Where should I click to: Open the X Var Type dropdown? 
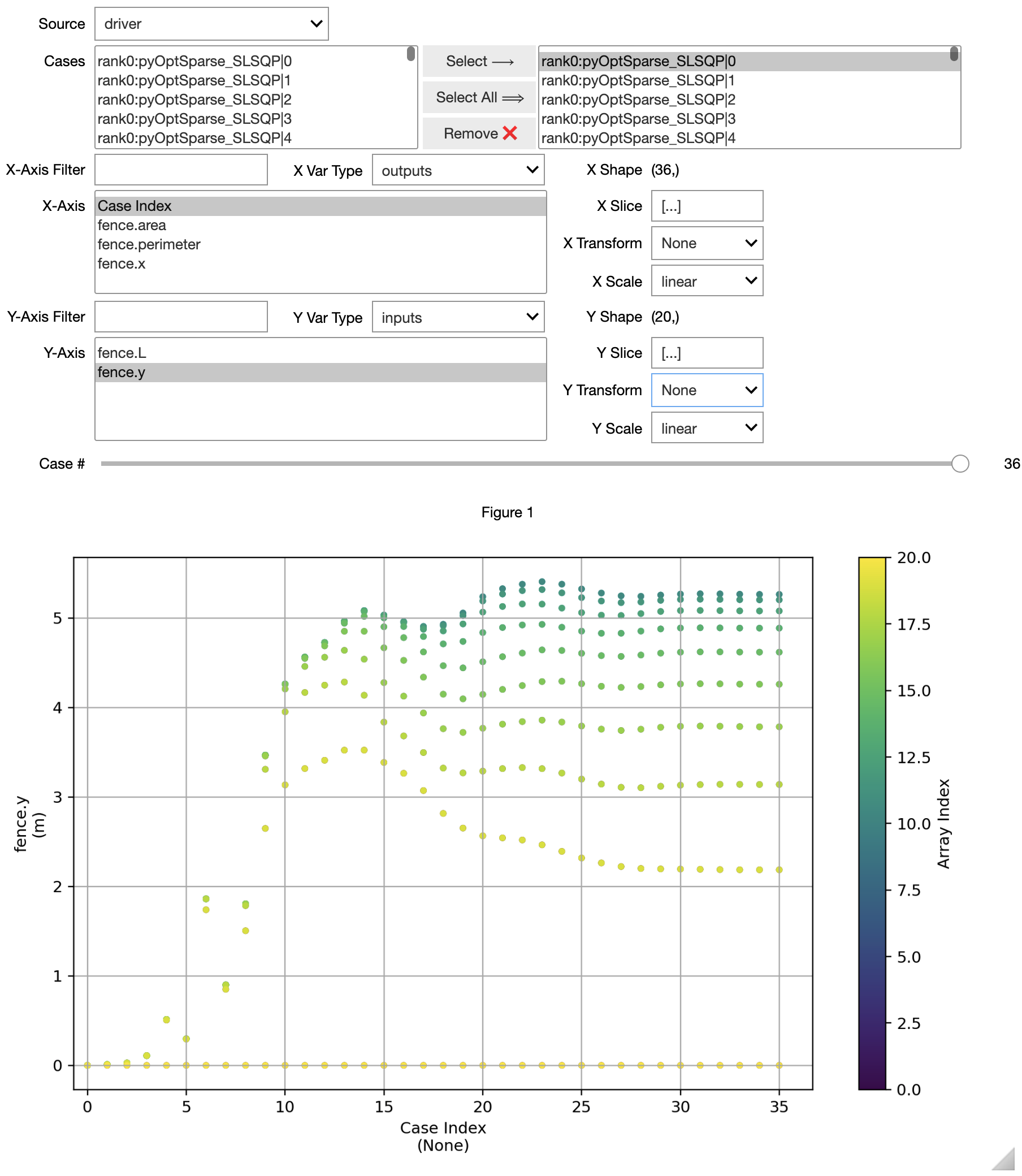click(458, 170)
